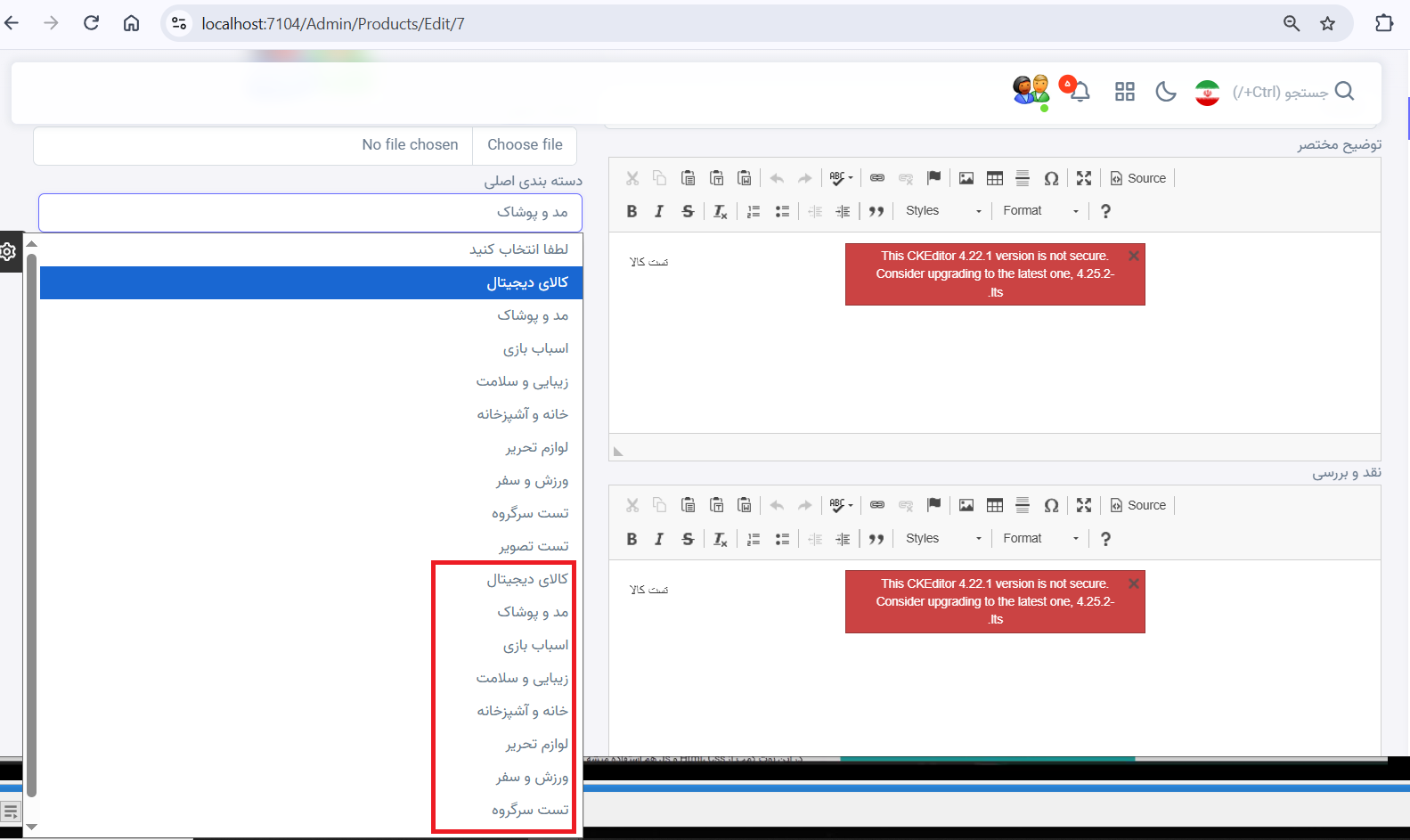The width and height of the screenshot is (1410, 840).
Task: Bookmark this page with the star
Action: [x=1327, y=23]
